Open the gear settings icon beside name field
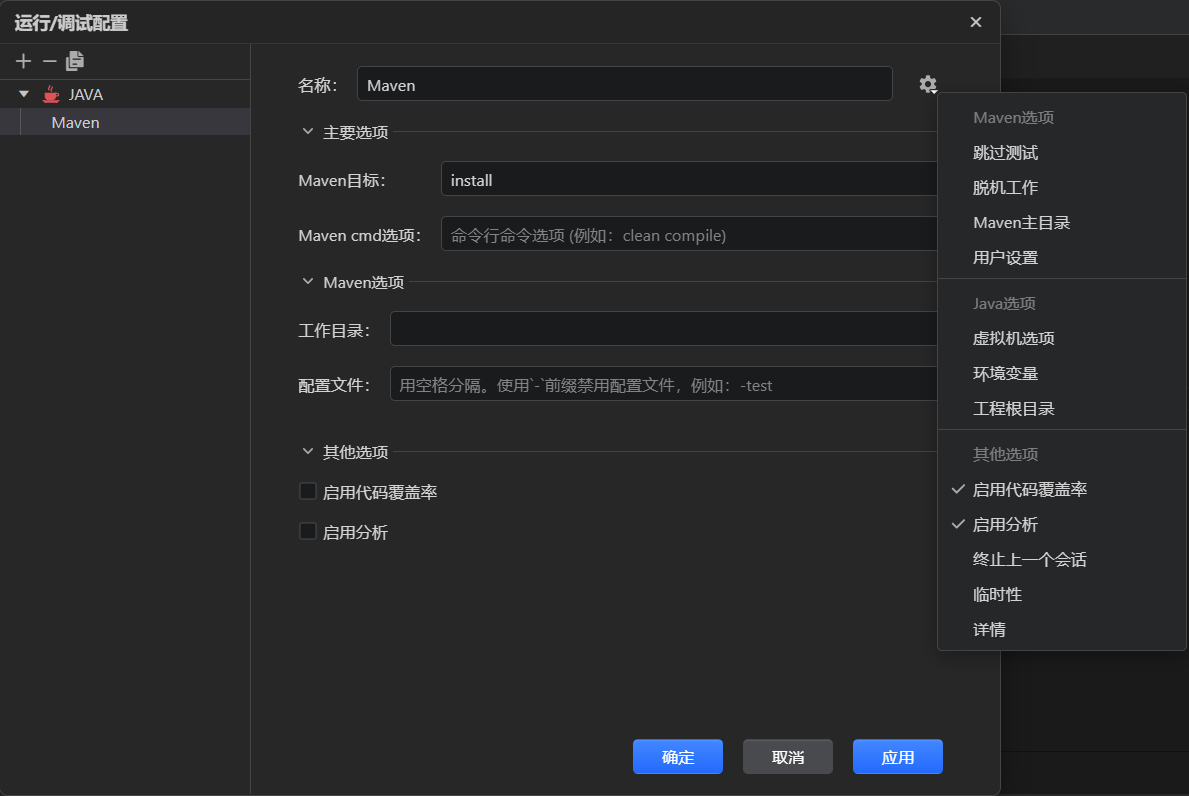The height and width of the screenshot is (796, 1189). [x=927, y=84]
